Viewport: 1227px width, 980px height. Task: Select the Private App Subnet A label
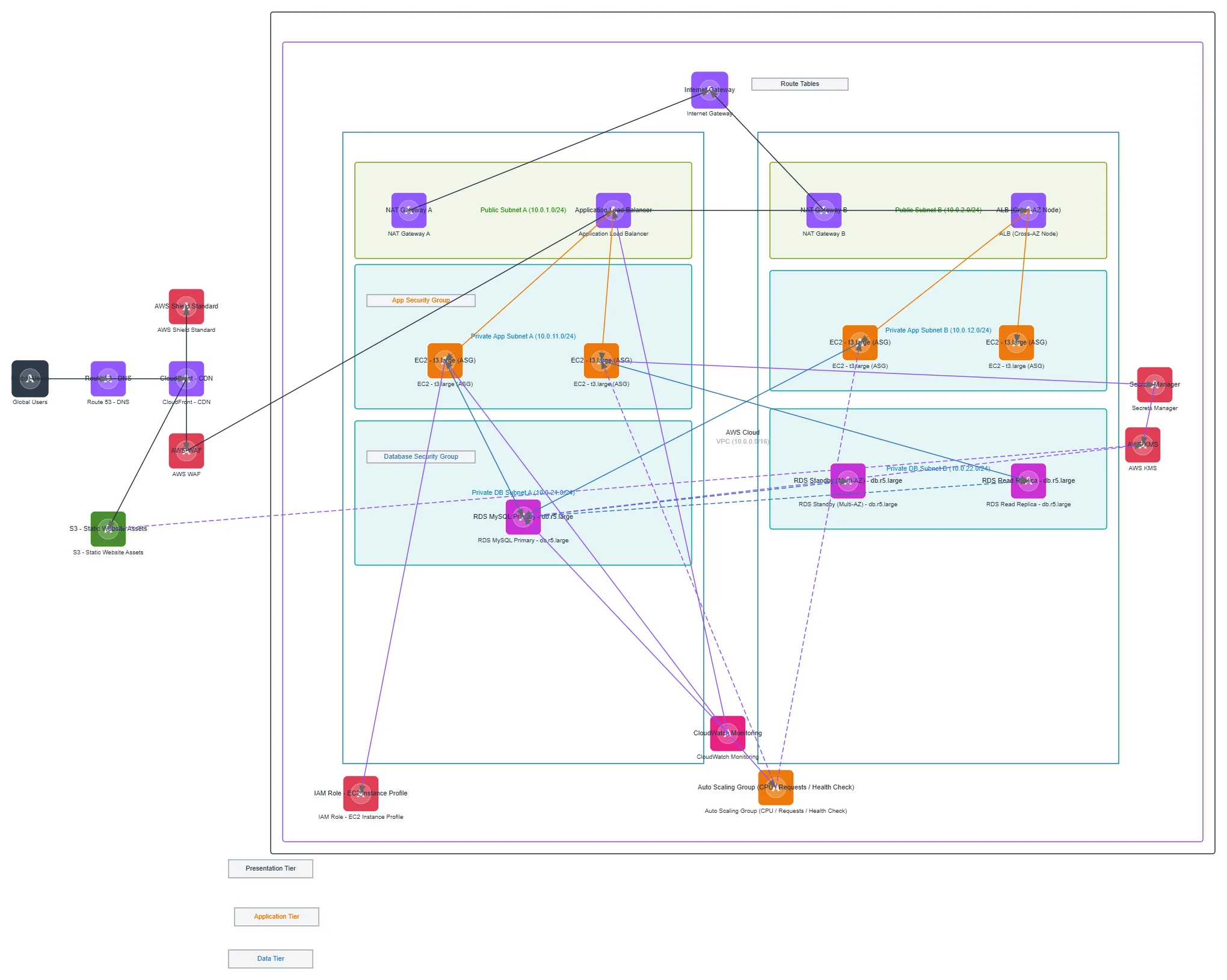pyautogui.click(x=523, y=337)
